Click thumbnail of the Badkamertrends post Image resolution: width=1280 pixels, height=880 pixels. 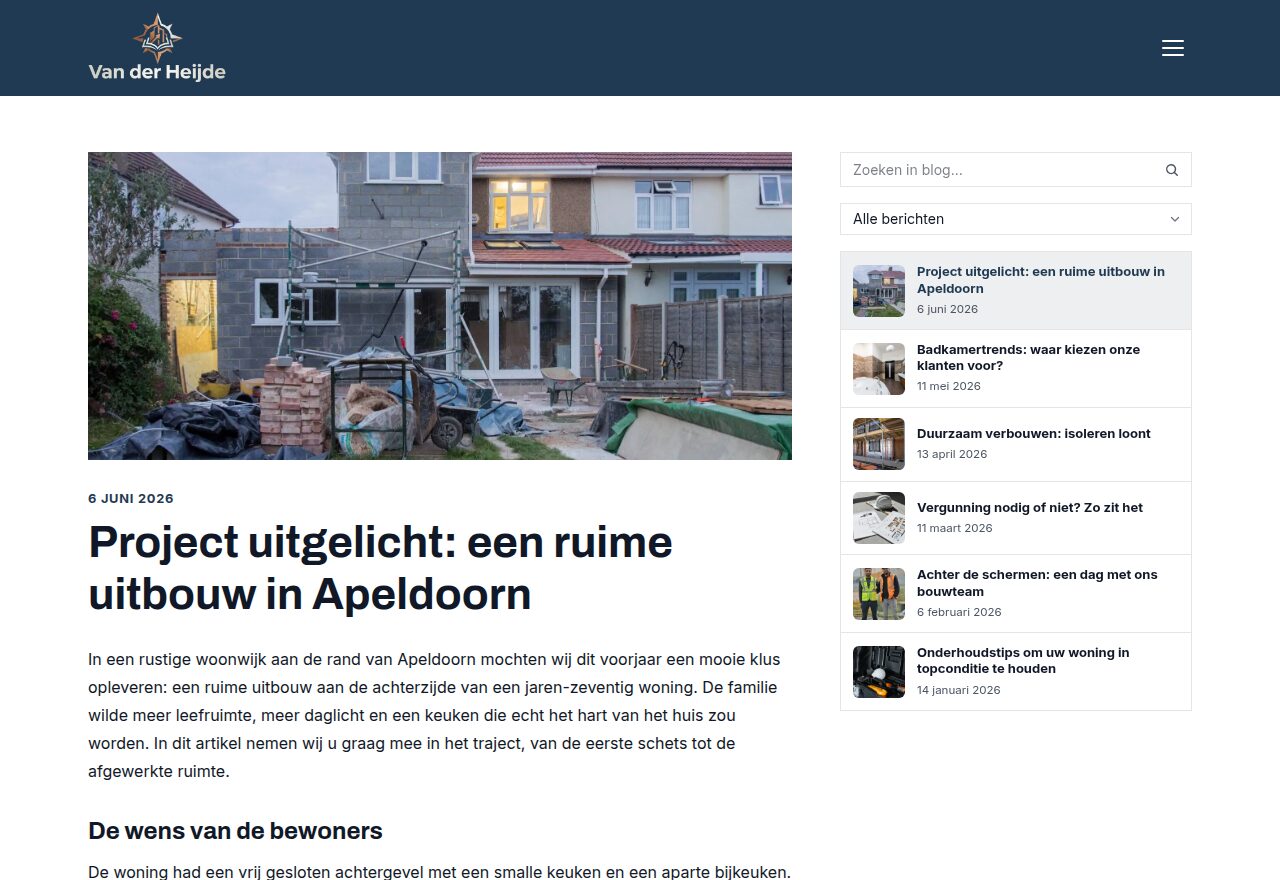pos(879,369)
